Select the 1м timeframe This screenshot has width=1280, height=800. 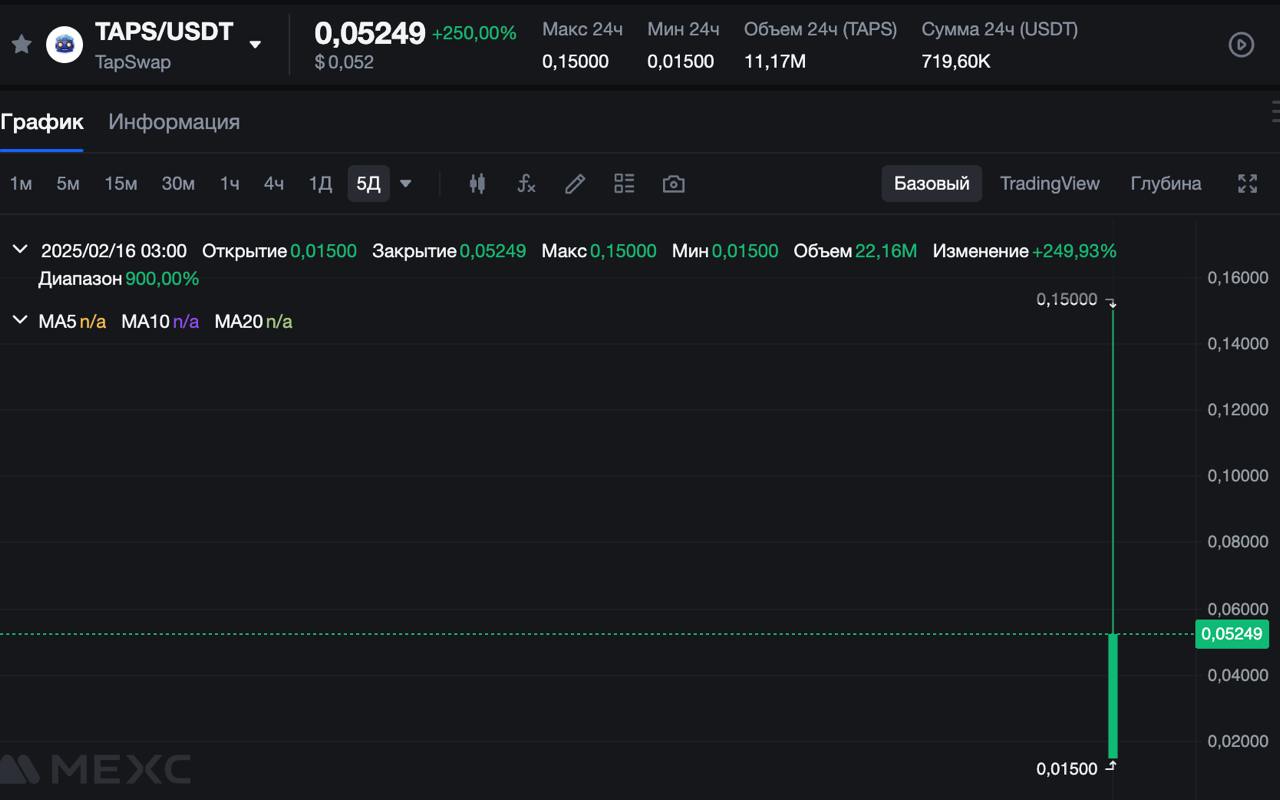click(21, 184)
